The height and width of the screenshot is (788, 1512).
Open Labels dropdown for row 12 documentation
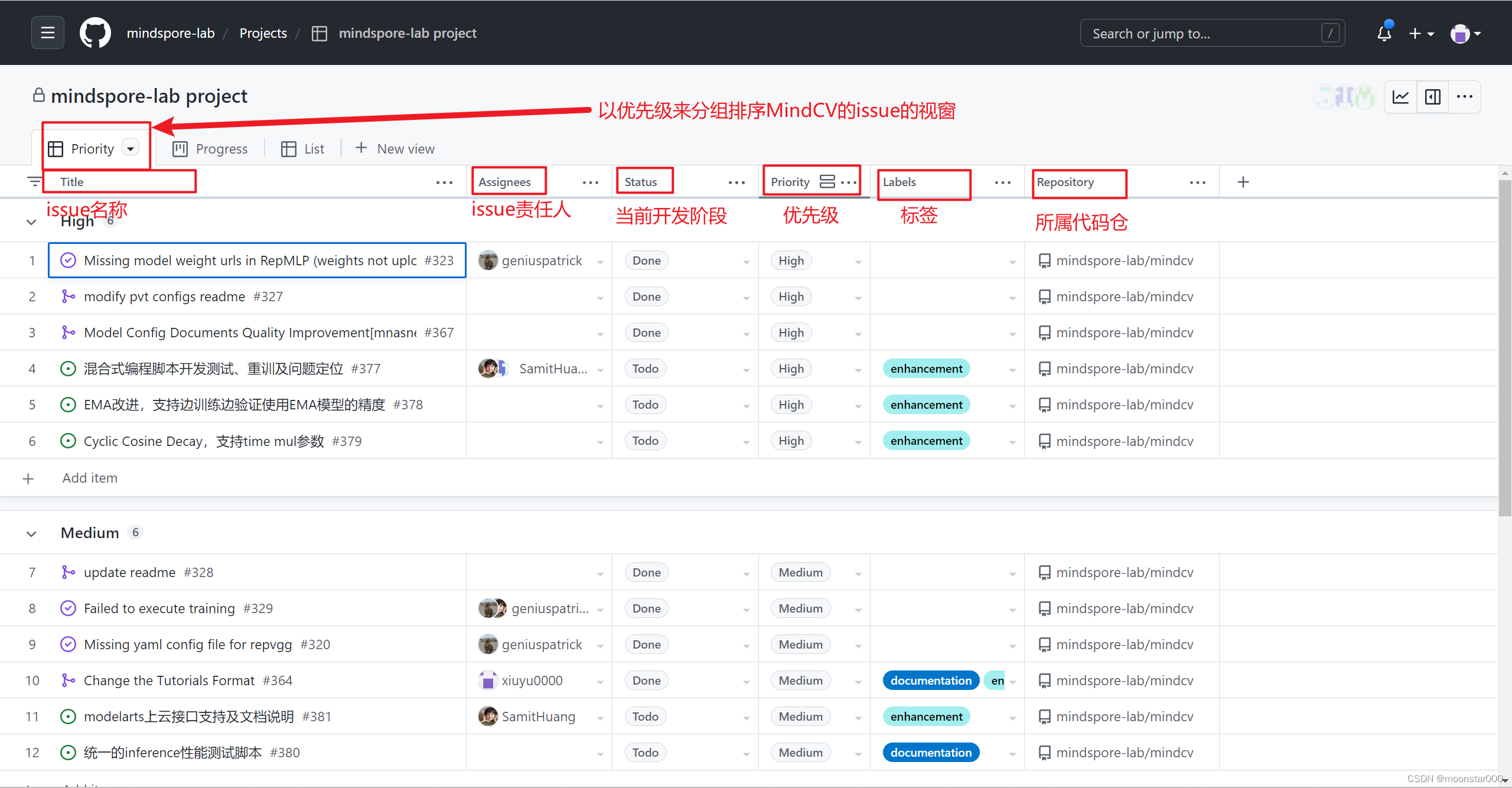pyautogui.click(x=1012, y=754)
